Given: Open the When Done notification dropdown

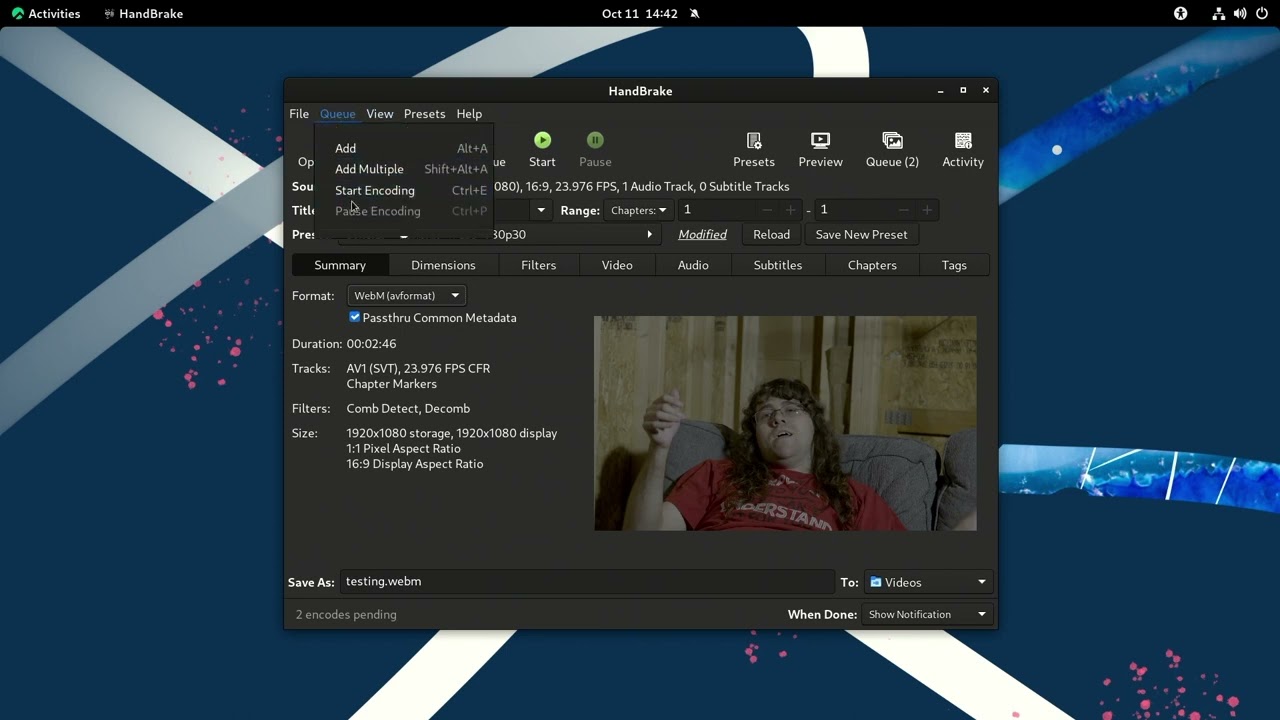Looking at the screenshot, I should coord(927,614).
